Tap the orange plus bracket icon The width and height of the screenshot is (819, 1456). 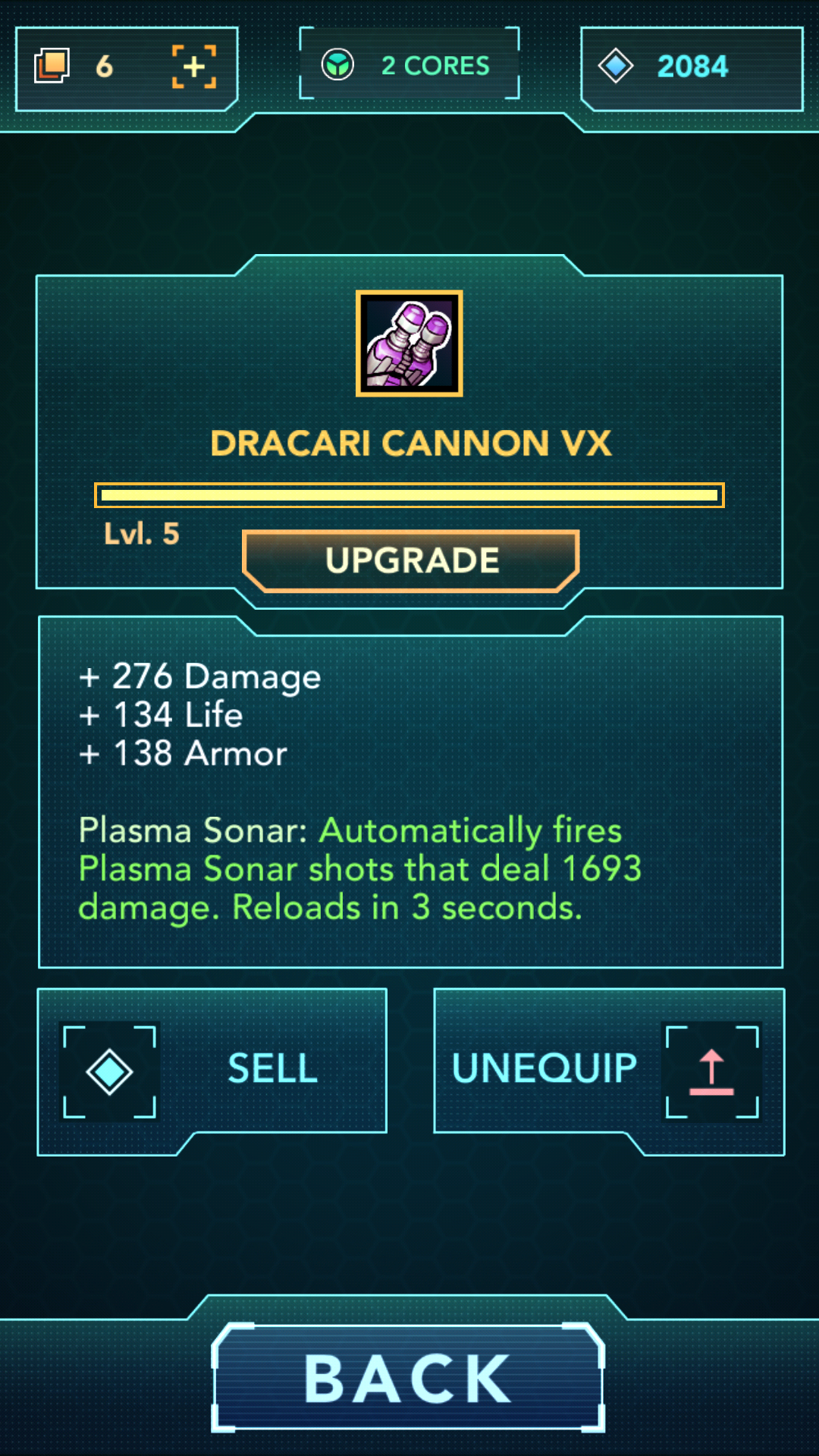pos(194,67)
